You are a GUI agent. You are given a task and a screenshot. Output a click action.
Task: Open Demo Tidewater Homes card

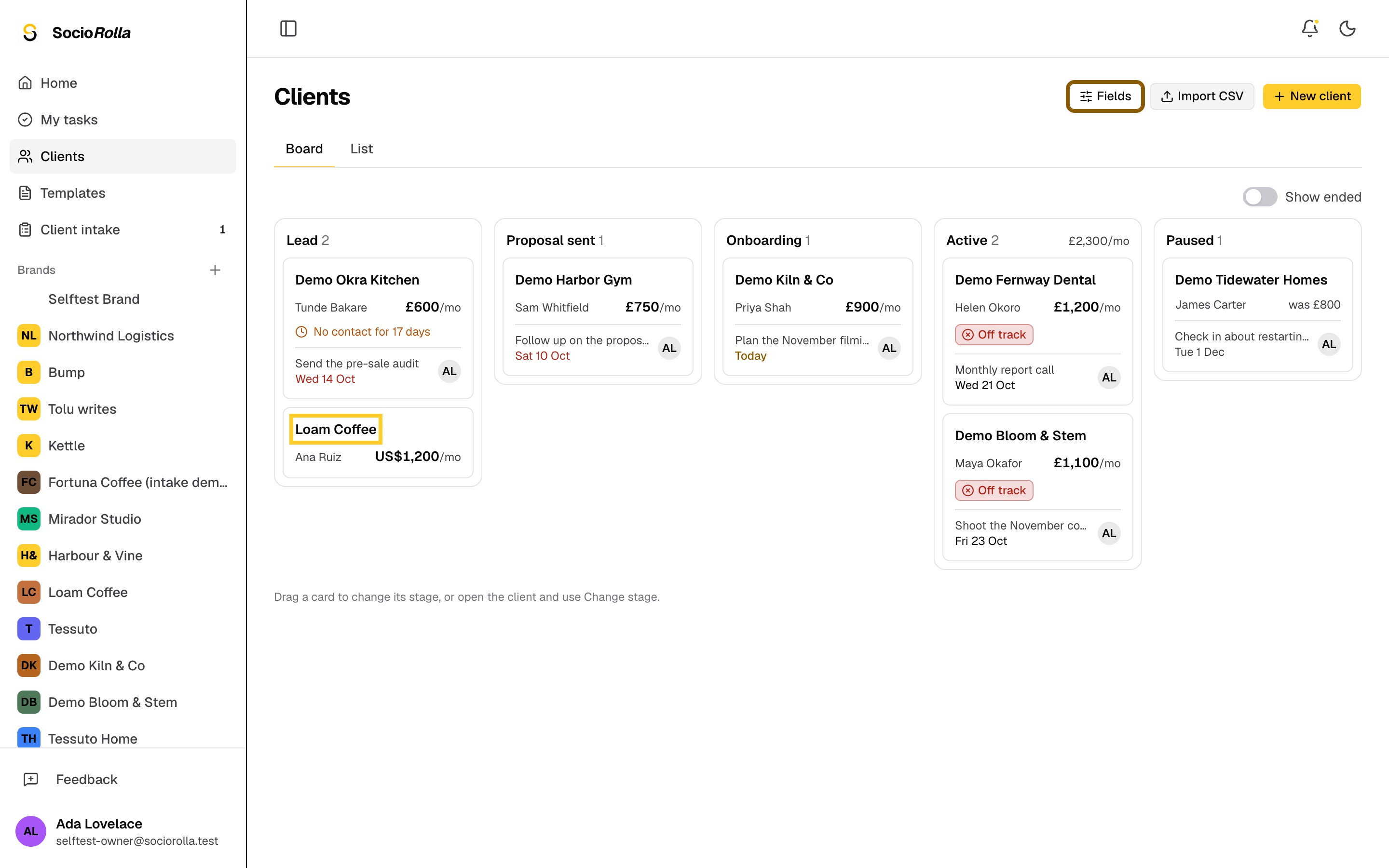(x=1257, y=314)
